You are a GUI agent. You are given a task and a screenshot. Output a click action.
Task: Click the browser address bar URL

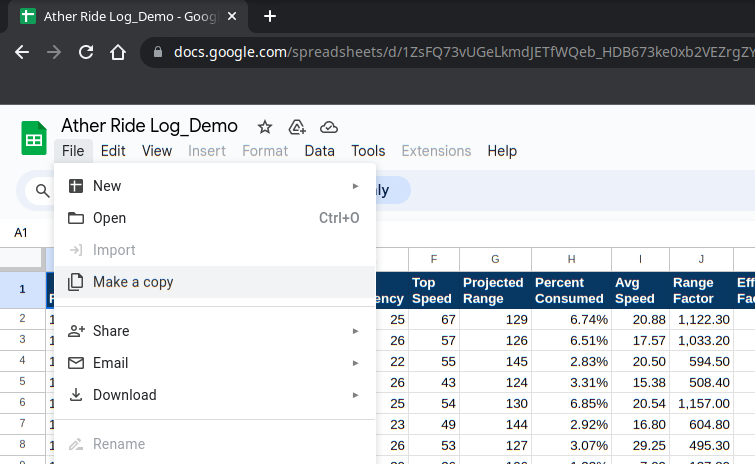[462, 52]
